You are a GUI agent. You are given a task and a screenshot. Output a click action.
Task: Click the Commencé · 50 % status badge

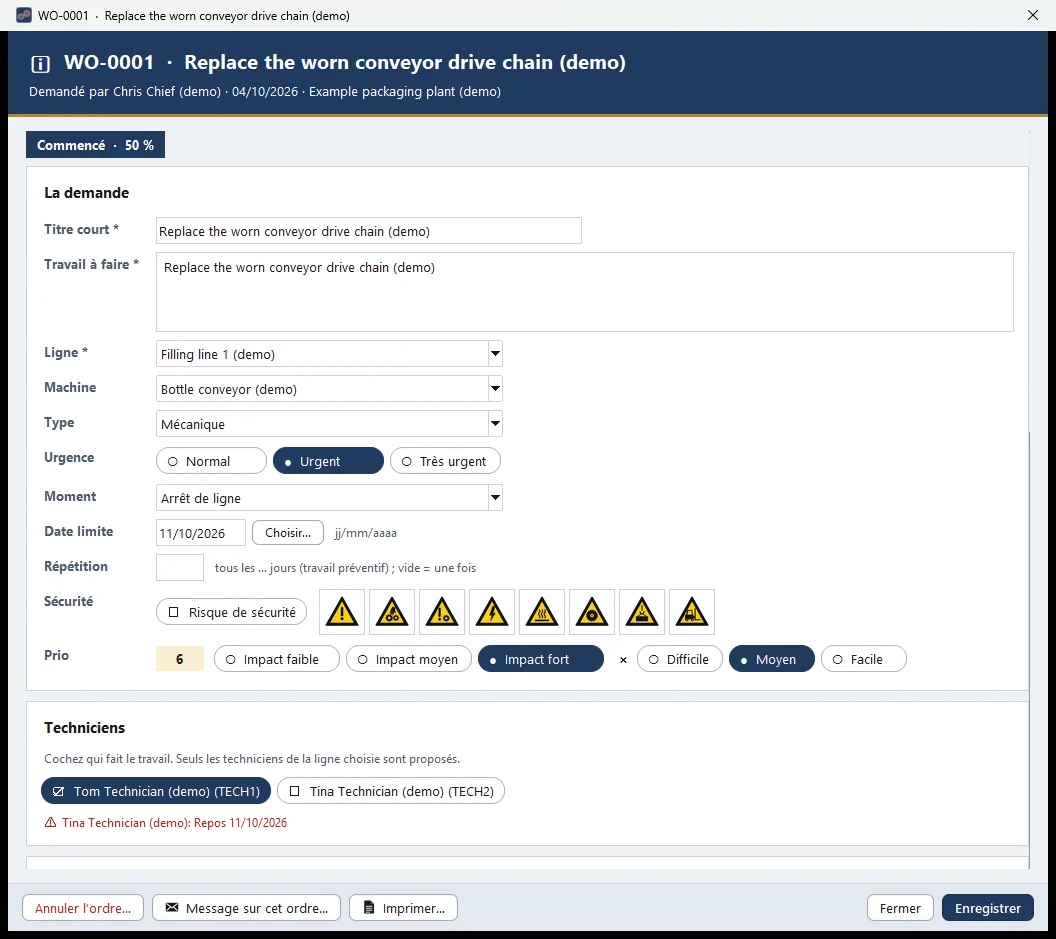(x=96, y=145)
